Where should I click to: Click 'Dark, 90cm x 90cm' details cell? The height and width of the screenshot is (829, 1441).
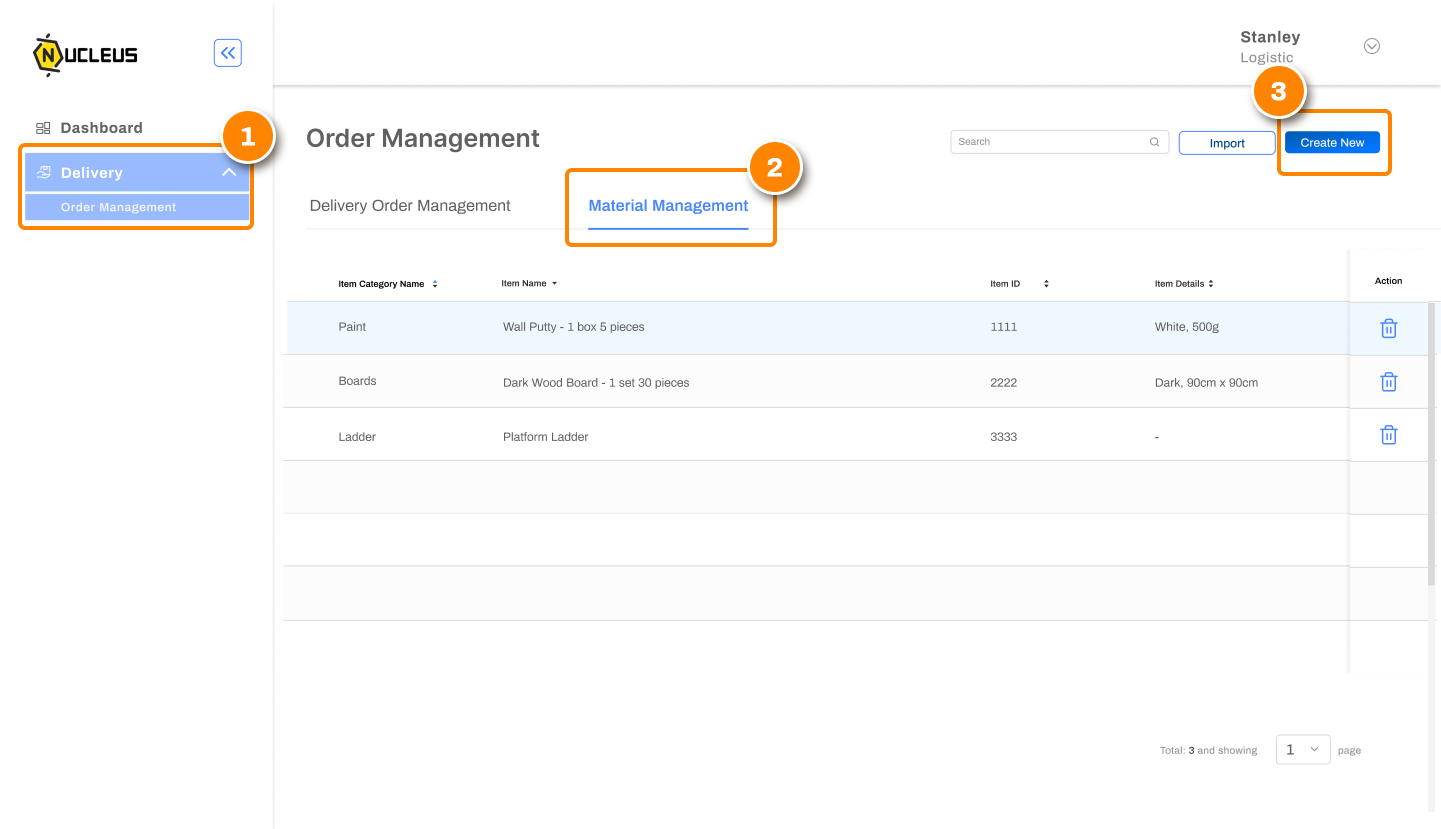1206,382
